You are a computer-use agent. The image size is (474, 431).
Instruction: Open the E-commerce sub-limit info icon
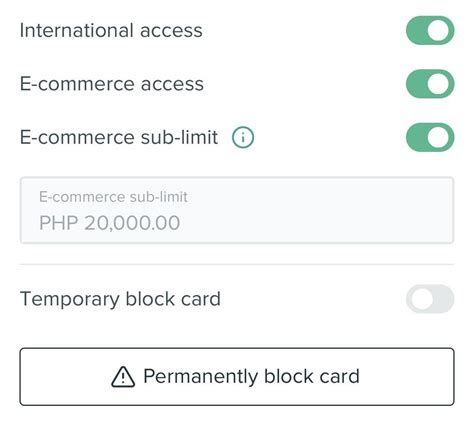[x=243, y=137]
